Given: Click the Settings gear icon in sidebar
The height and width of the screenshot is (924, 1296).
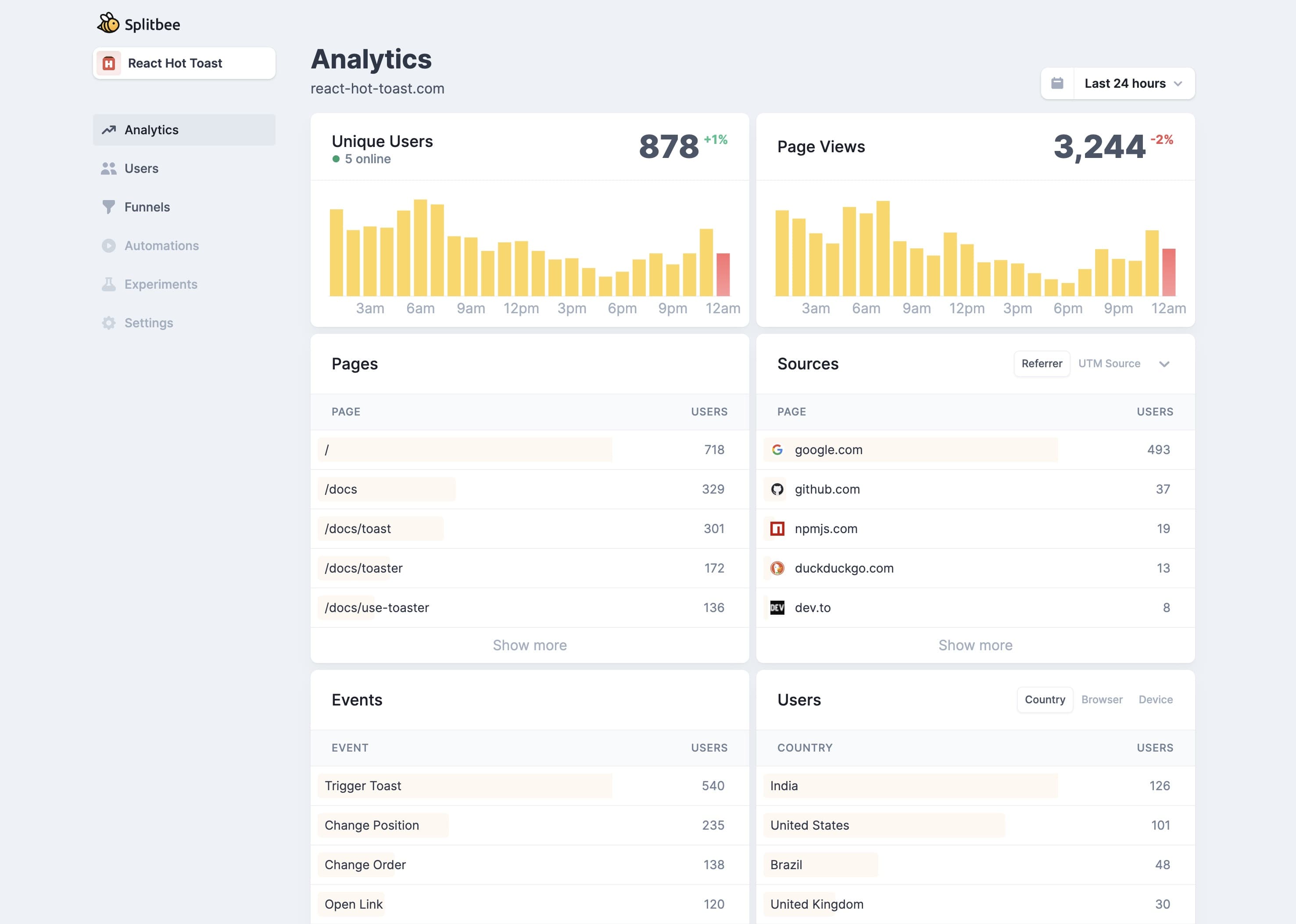Looking at the screenshot, I should click(x=109, y=323).
